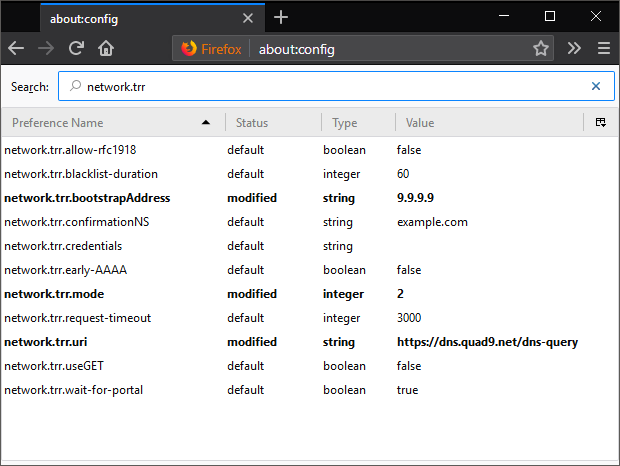Open the column picker at the header's right end
The image size is (620, 466).
coord(601,122)
